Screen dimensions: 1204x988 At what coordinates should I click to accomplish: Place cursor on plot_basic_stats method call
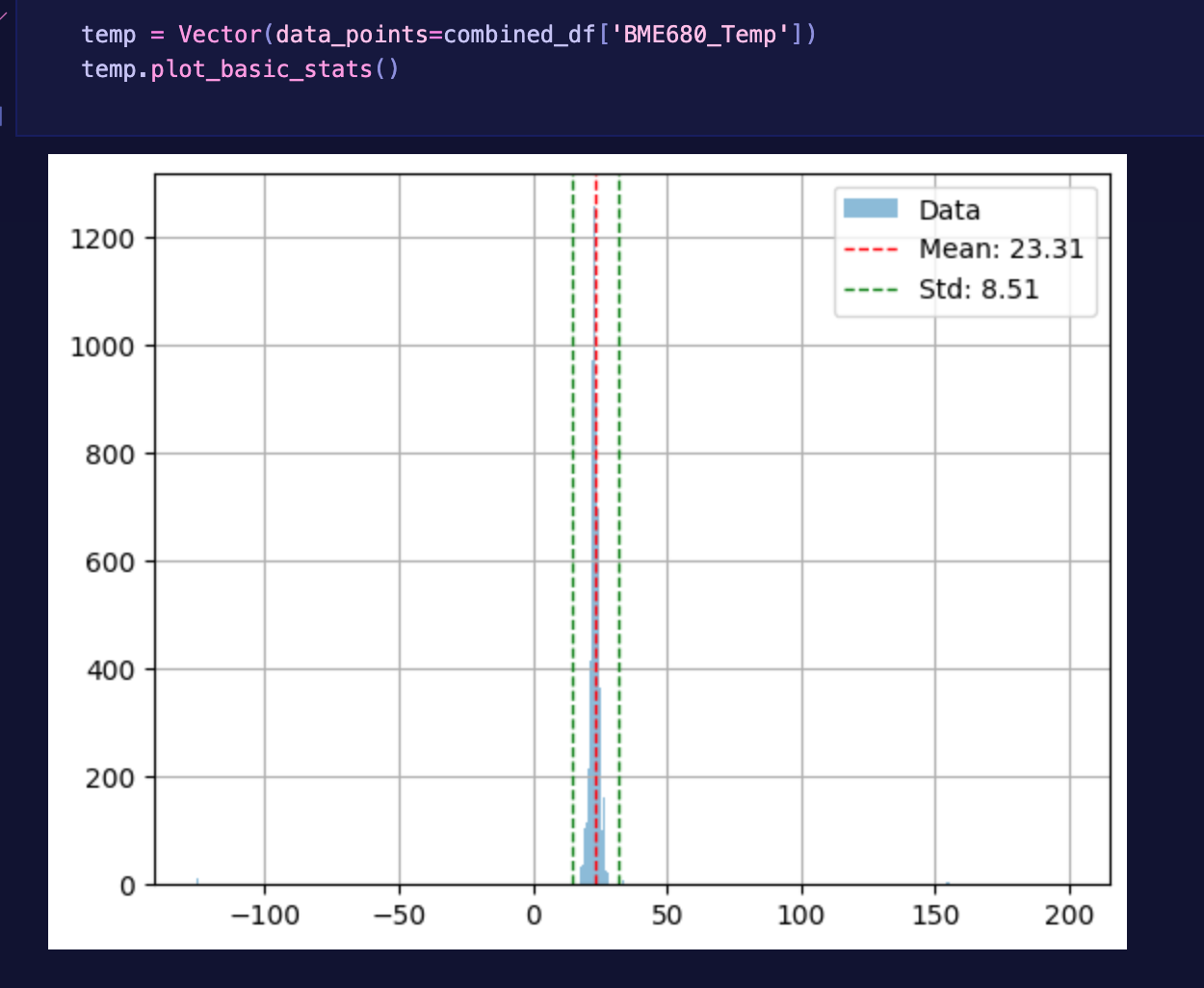(x=261, y=69)
